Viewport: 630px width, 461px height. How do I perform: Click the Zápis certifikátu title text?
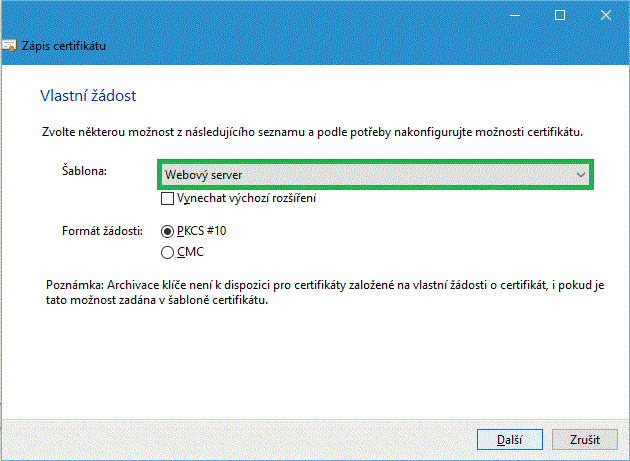pos(64,46)
